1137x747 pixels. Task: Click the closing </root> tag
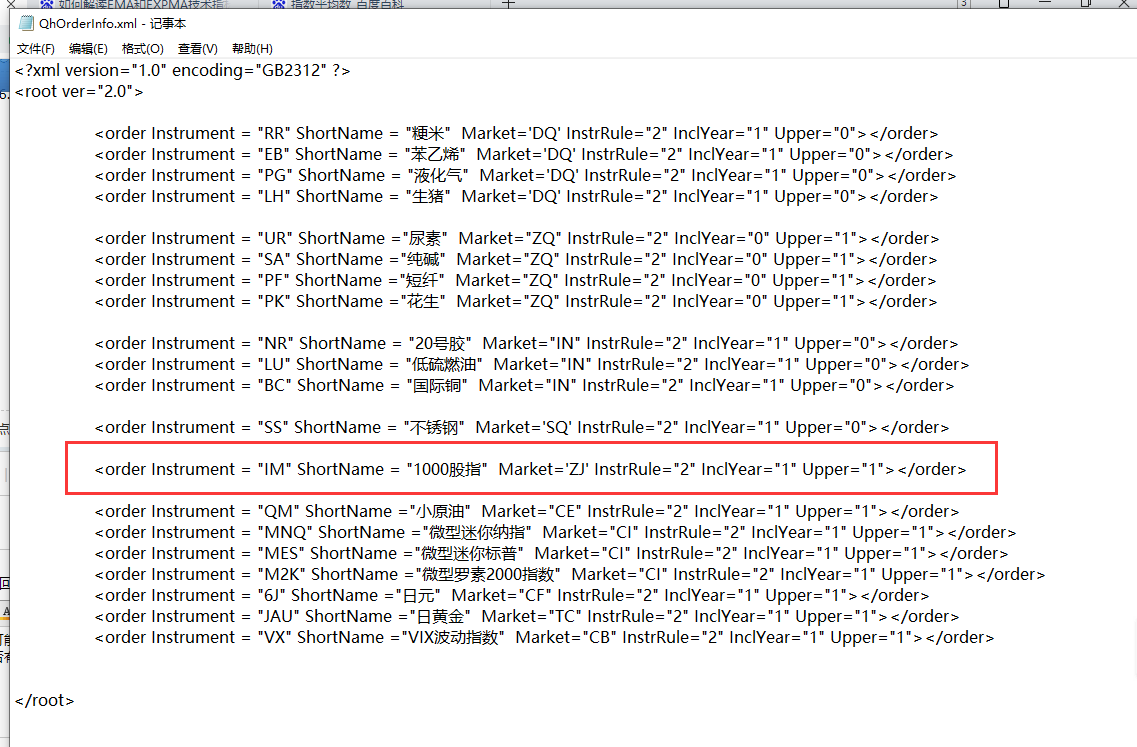(44, 701)
